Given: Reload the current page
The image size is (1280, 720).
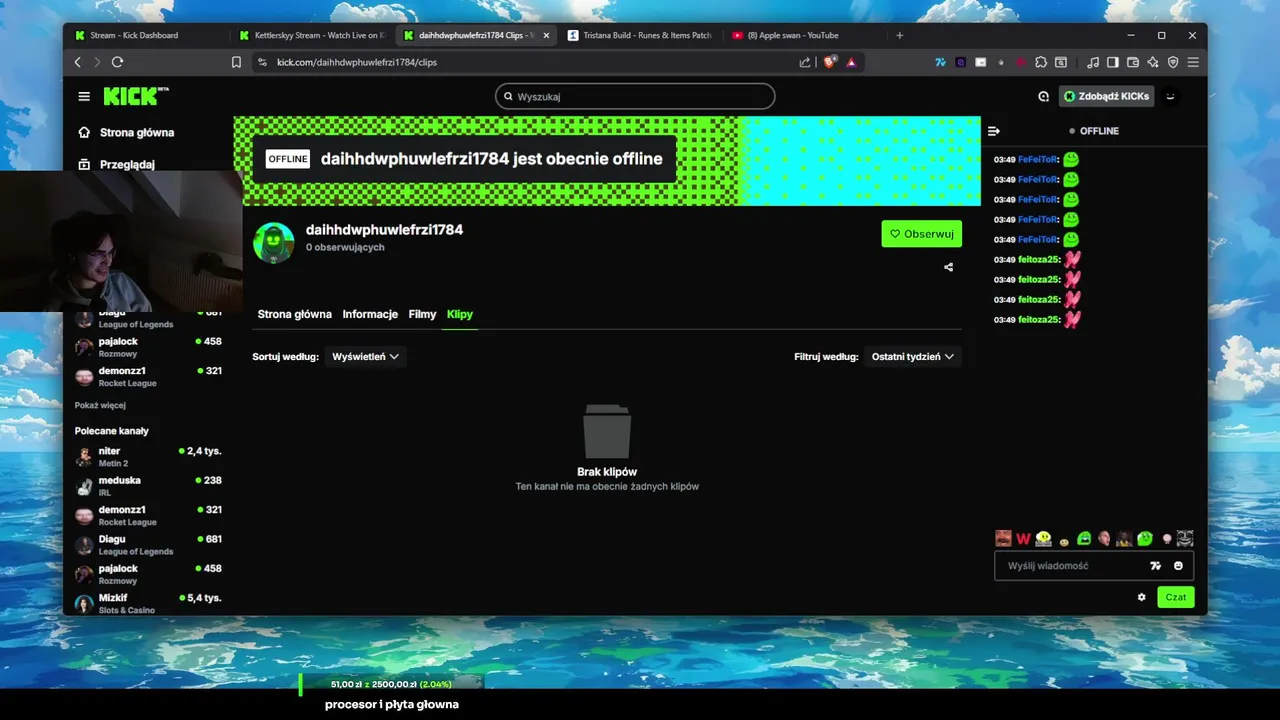Looking at the screenshot, I should 117,62.
